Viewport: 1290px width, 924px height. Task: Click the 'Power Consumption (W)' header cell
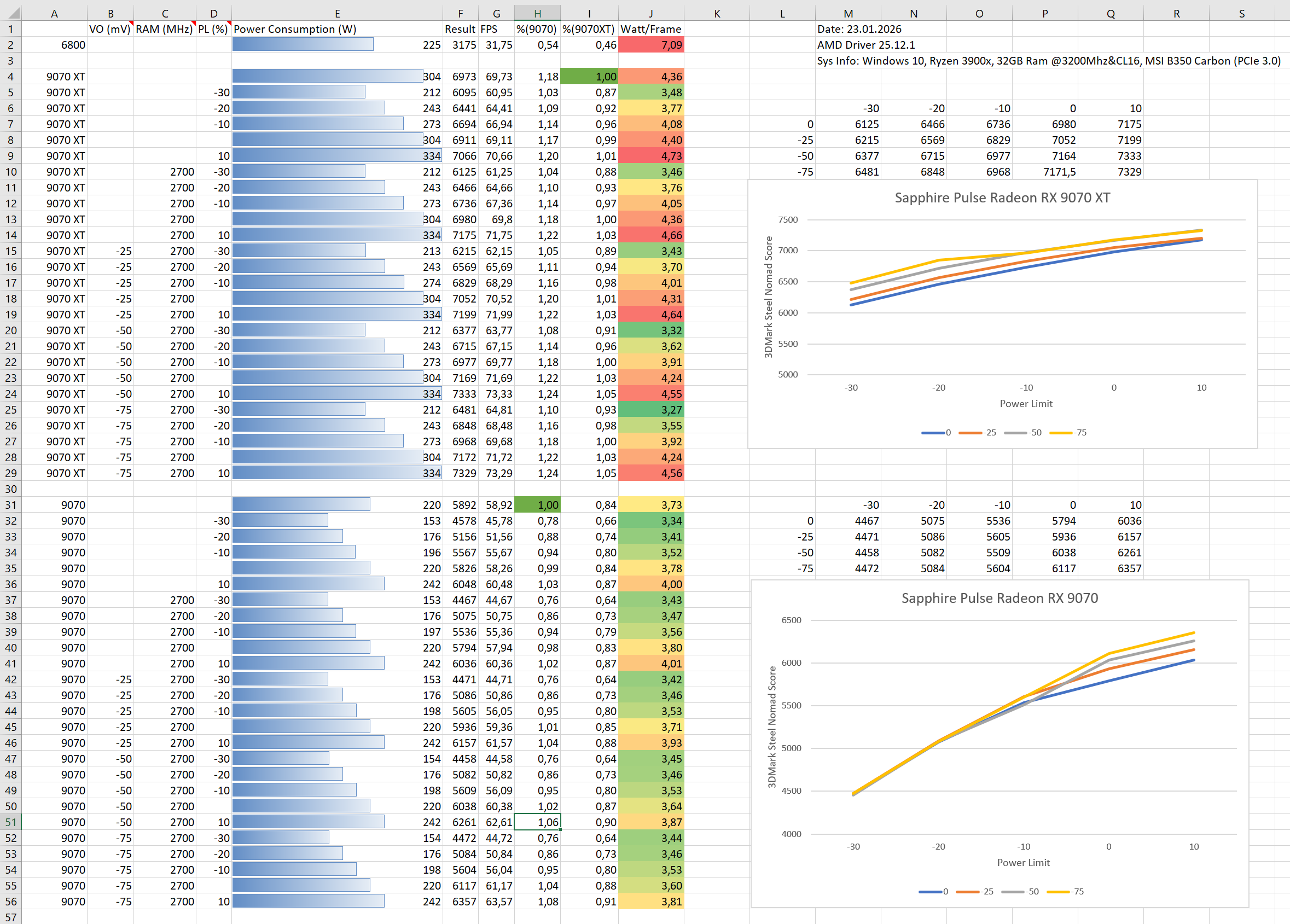[x=295, y=29]
